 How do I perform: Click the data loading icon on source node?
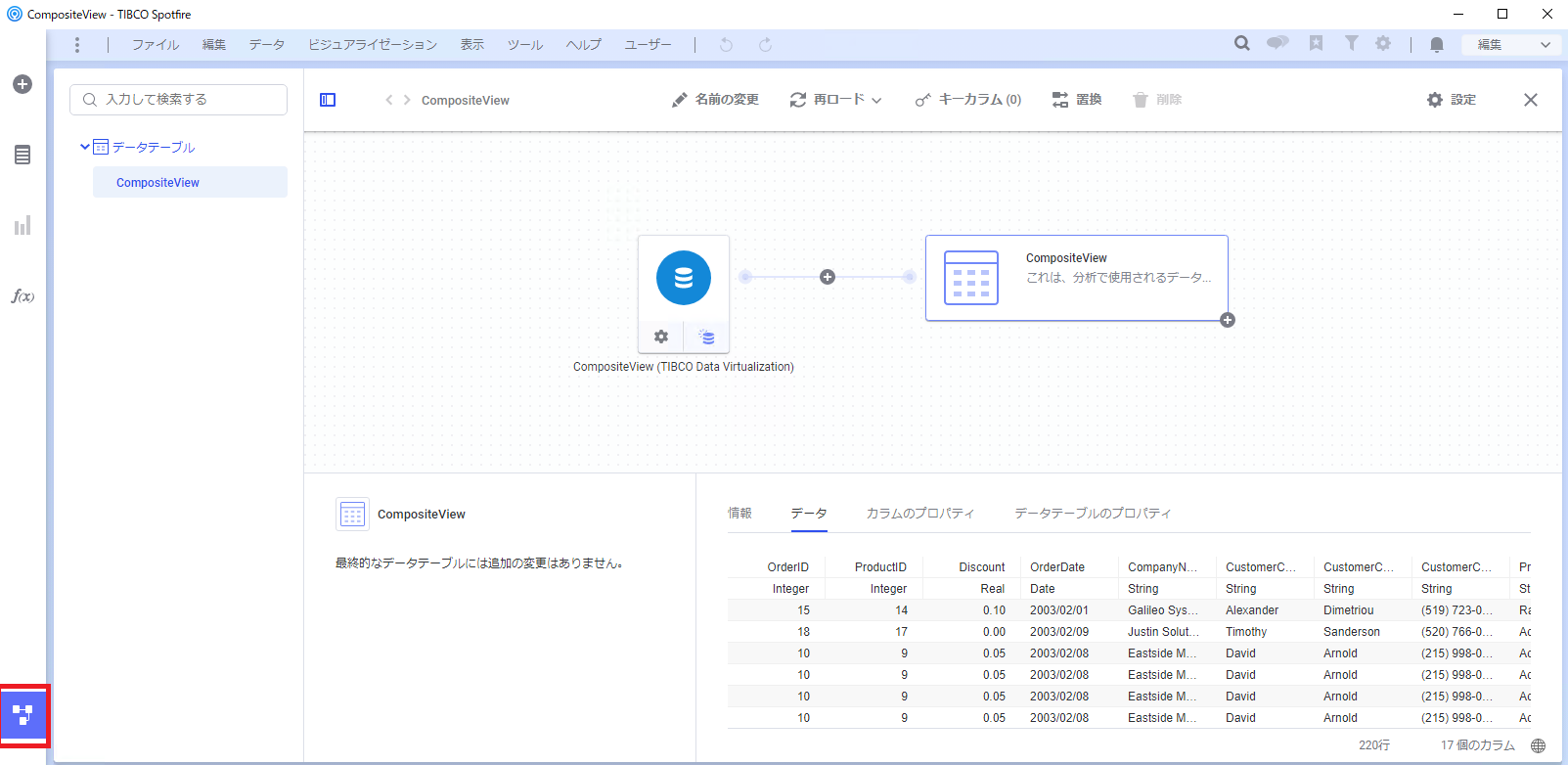coord(707,337)
